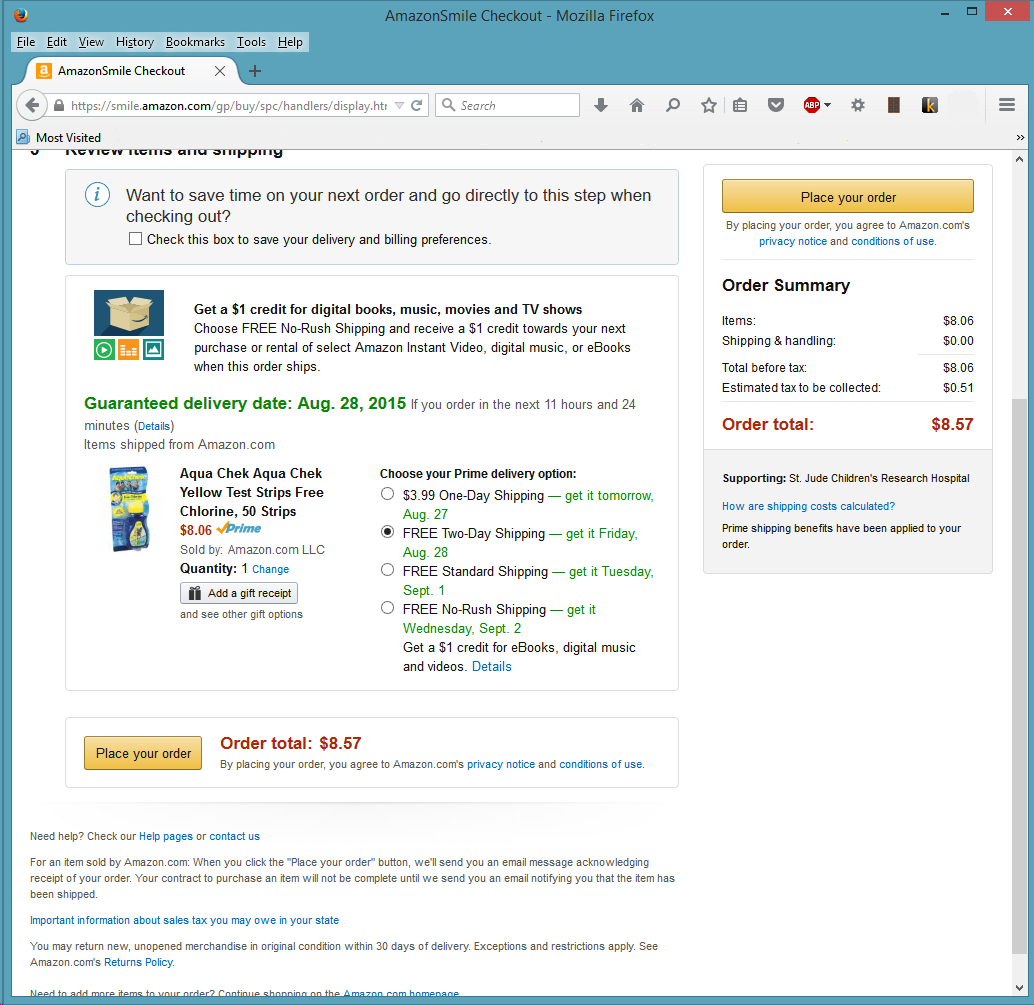Open Details link next to delivery date
1034x1005 pixels.
(x=154, y=426)
